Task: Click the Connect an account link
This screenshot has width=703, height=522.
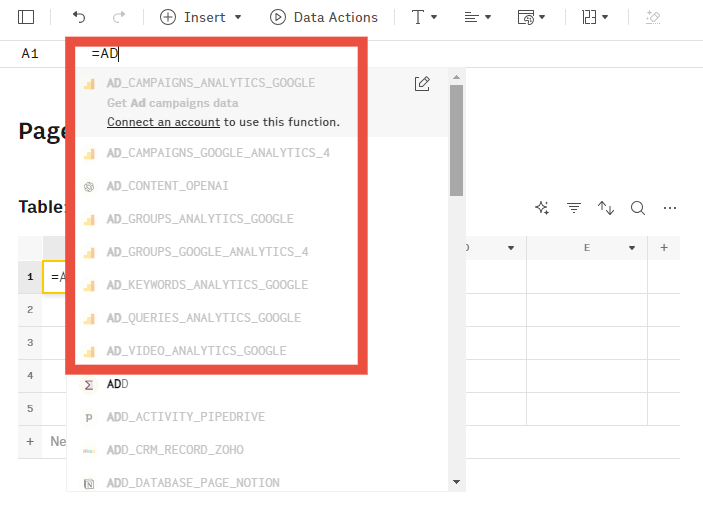Action: [x=163, y=122]
